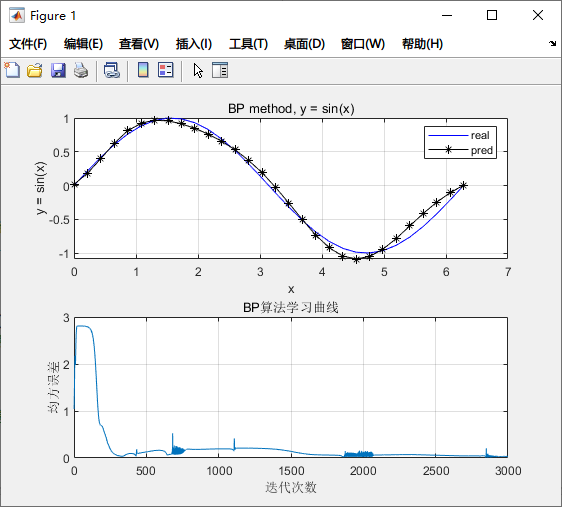Open the 桌面(D) menu
Image resolution: width=562 pixels, height=507 pixels.
pos(304,44)
